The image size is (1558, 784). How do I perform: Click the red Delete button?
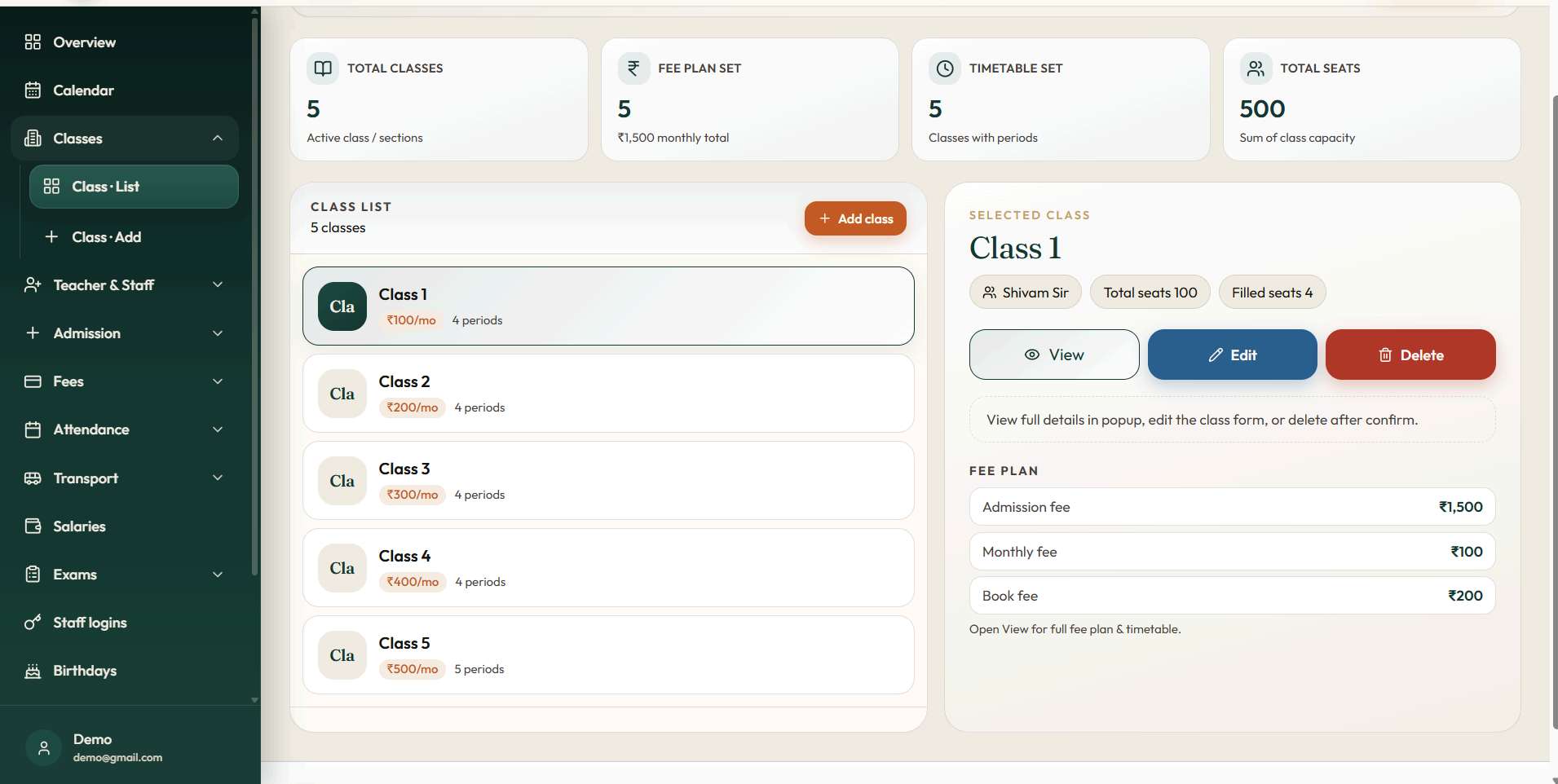click(x=1410, y=355)
